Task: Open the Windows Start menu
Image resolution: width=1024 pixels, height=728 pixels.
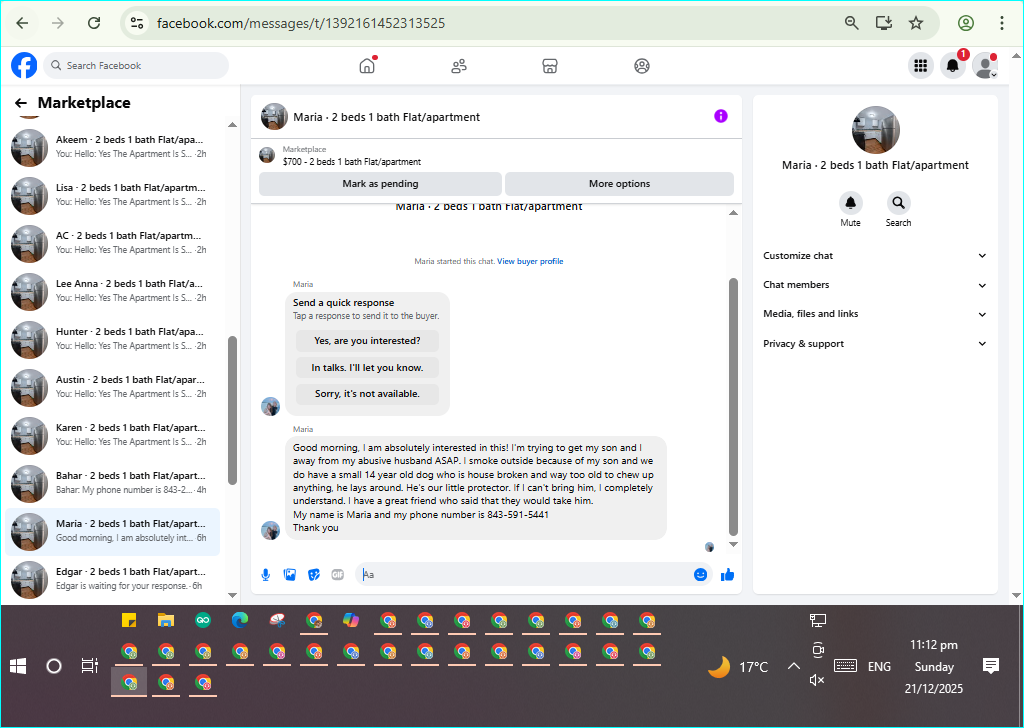Action: [18, 667]
